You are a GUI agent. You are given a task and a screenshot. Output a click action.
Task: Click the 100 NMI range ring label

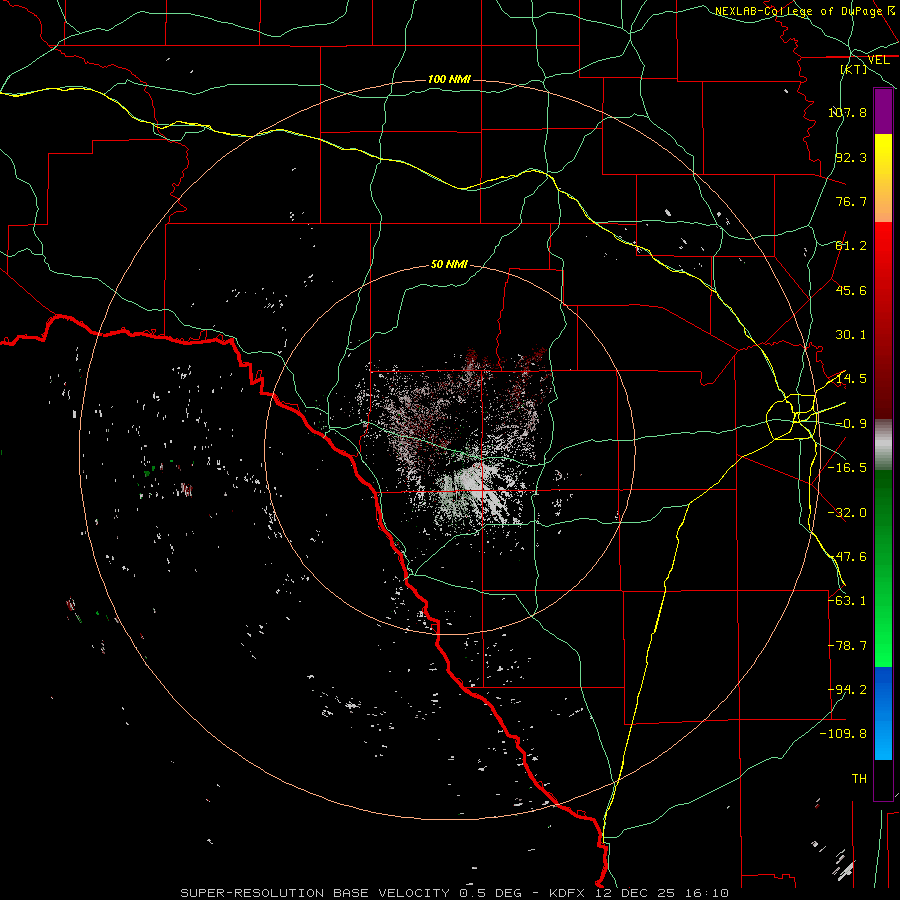coord(449,79)
